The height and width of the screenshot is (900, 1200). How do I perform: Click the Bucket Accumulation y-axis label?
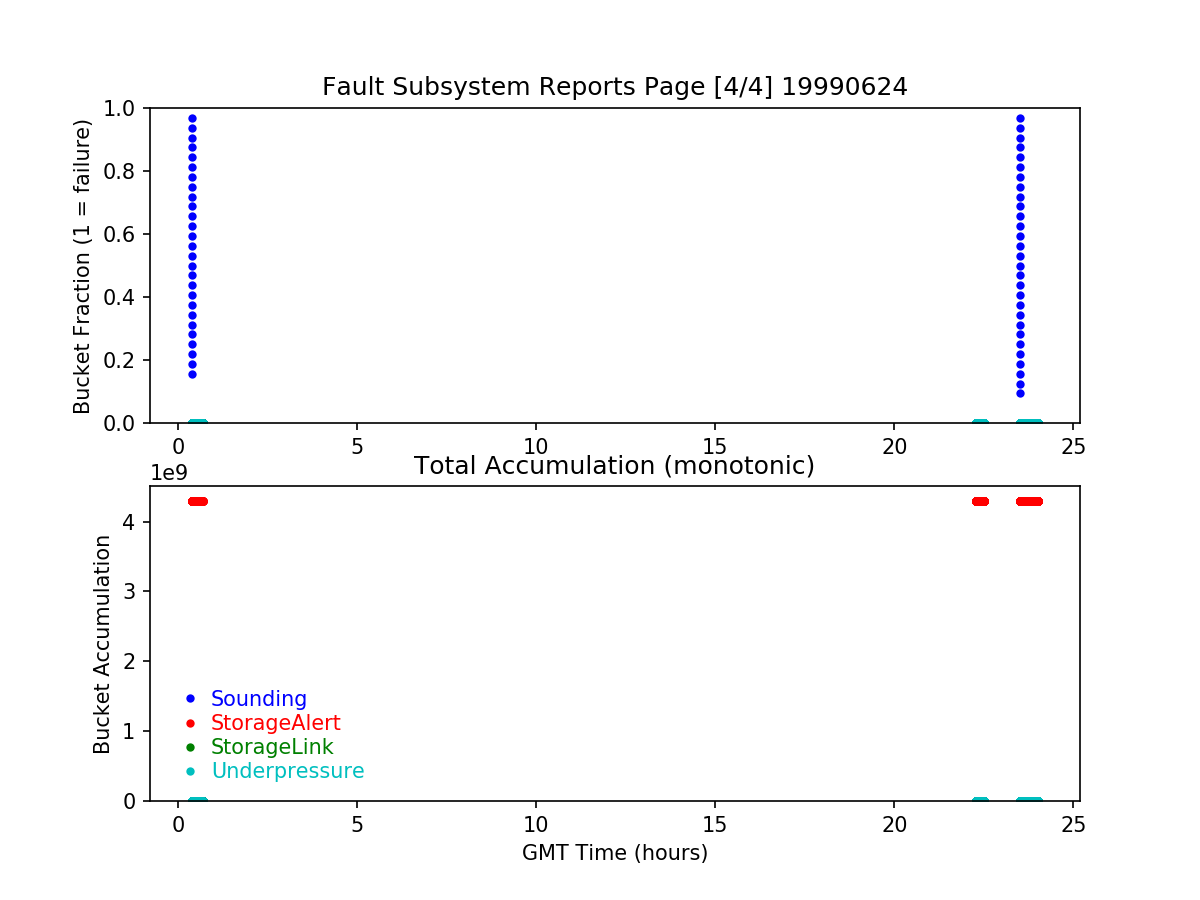(x=102, y=644)
